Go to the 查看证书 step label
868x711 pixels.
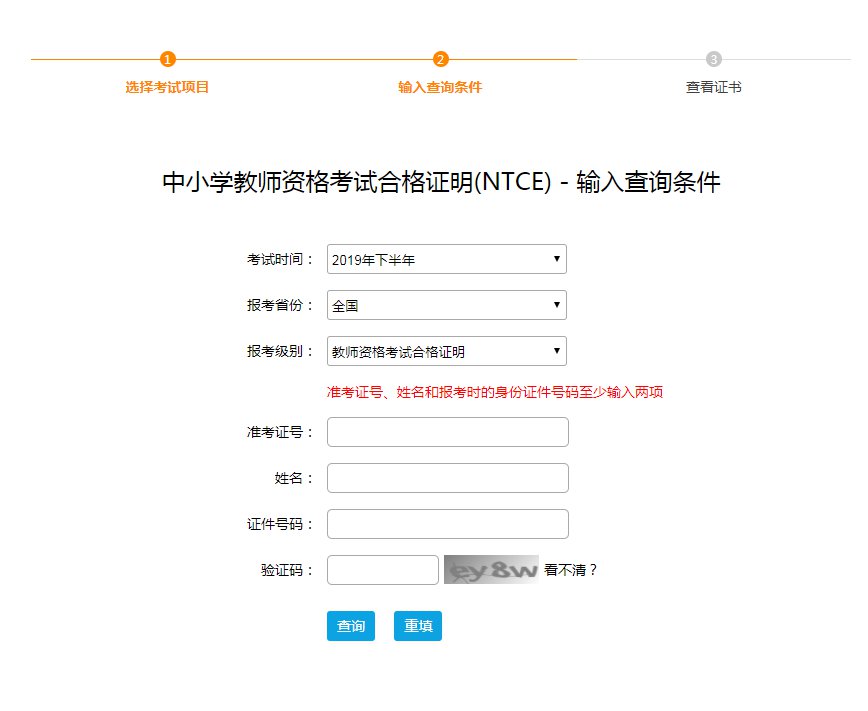[713, 87]
